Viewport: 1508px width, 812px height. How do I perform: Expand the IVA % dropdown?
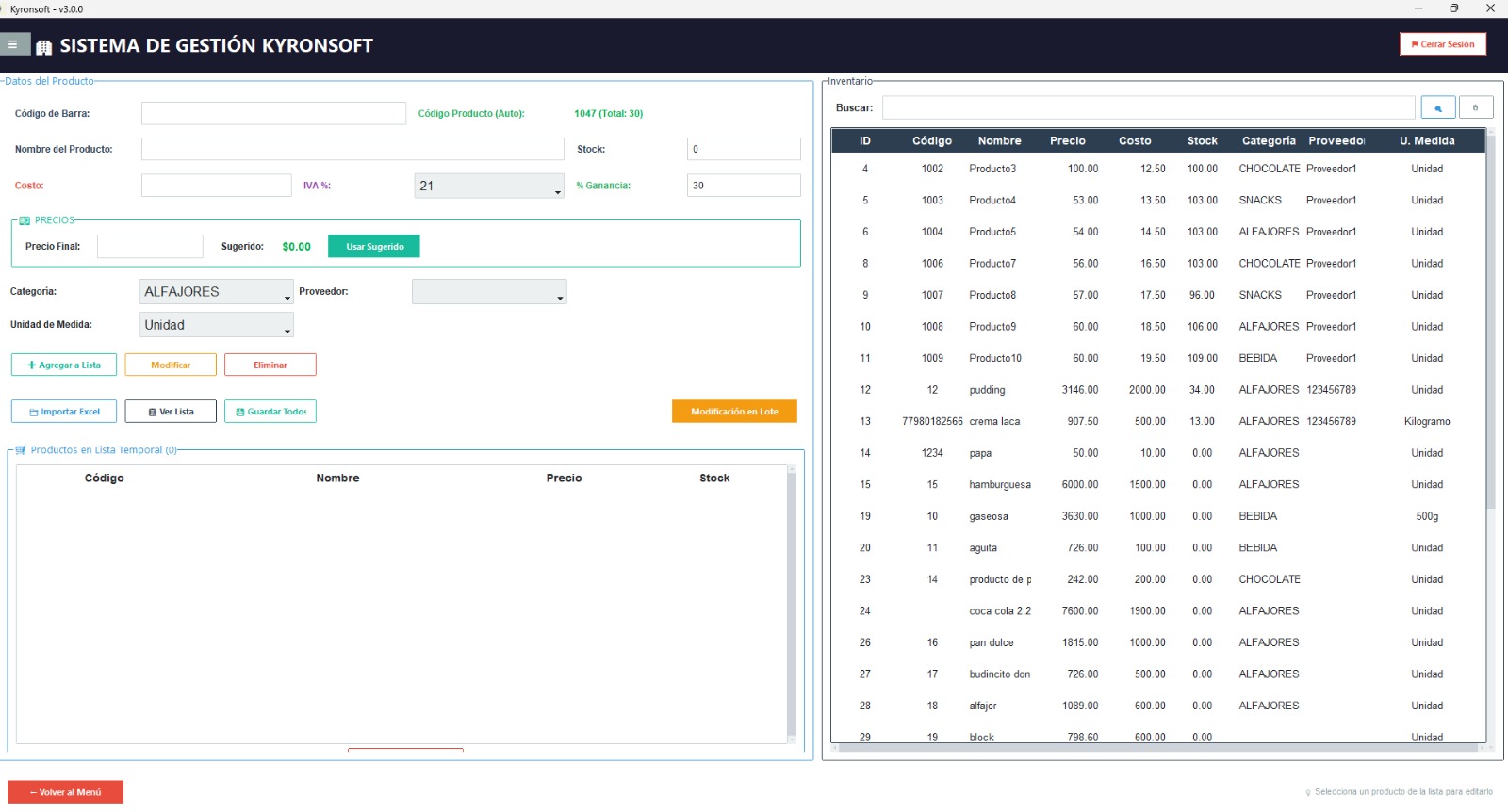(488, 187)
